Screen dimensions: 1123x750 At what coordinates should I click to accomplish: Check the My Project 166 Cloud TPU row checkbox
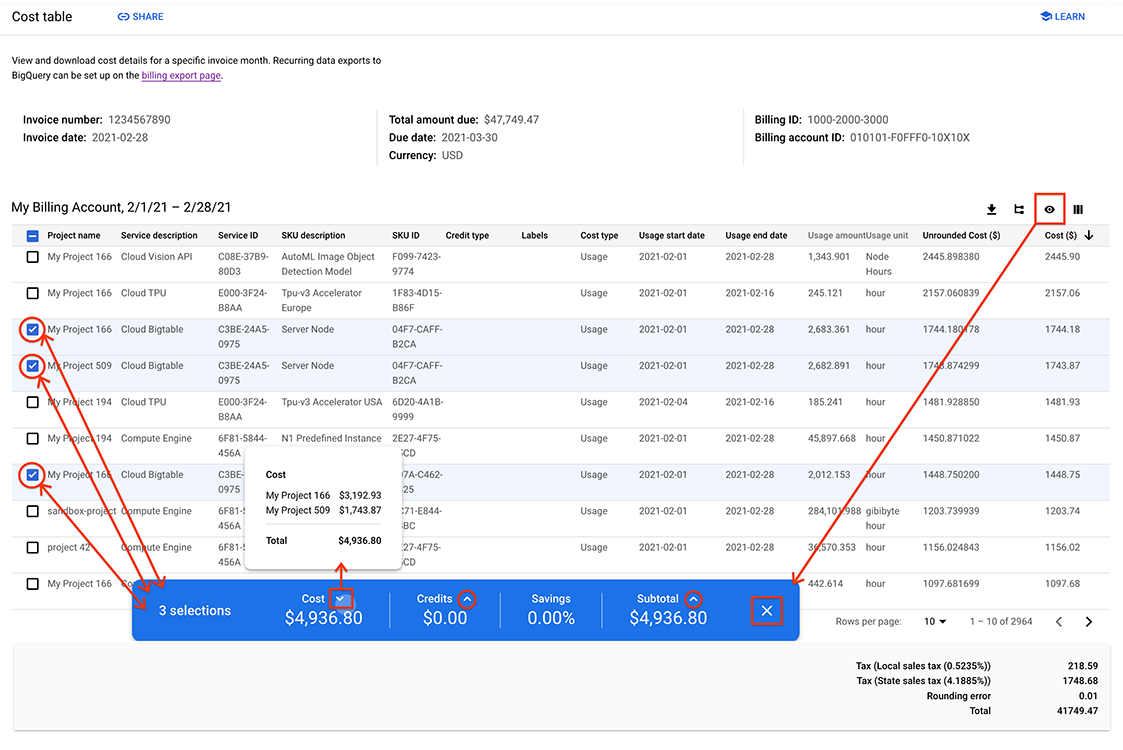(32, 293)
